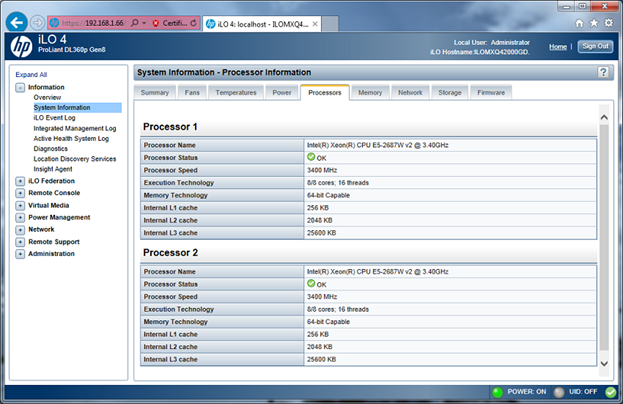Click Processor 2 Internal L3 cache 25600 KB
Screen dimensions: 623x404
pyautogui.click(x=321, y=360)
